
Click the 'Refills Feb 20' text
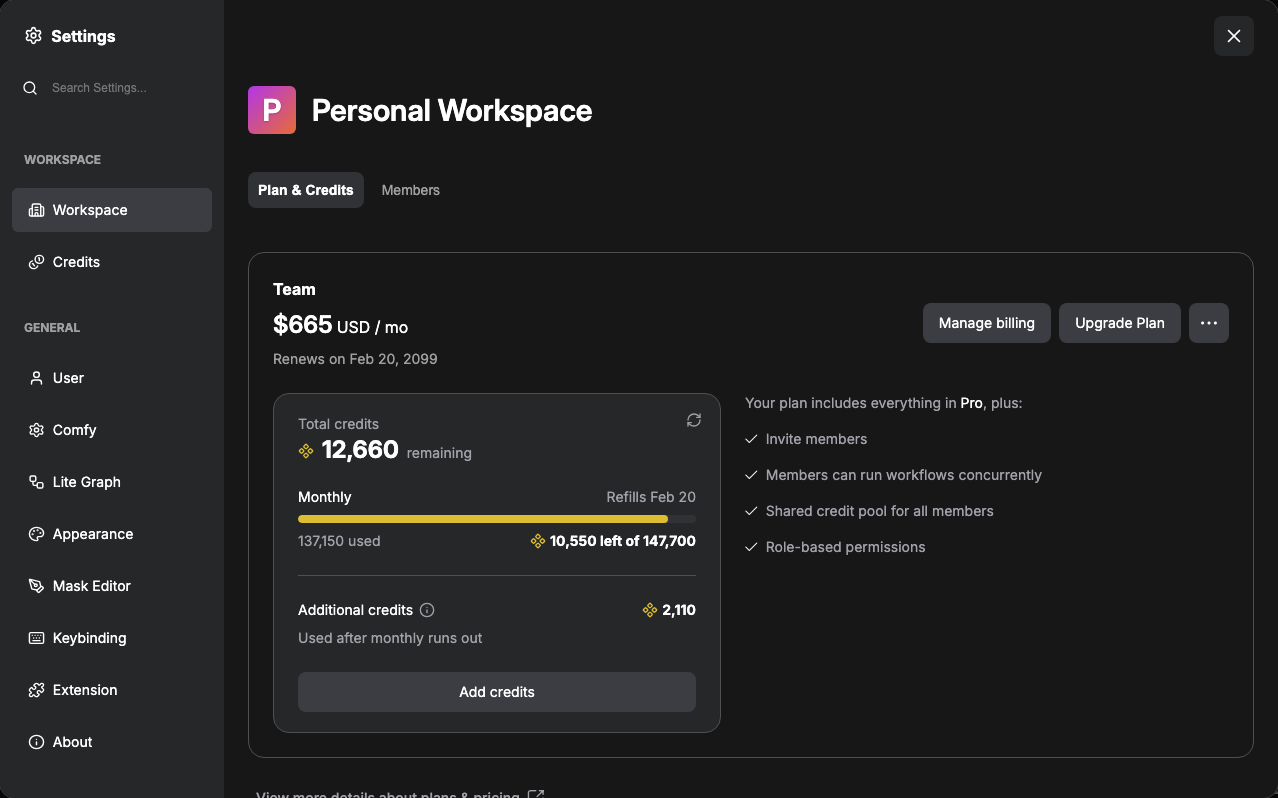pos(651,497)
